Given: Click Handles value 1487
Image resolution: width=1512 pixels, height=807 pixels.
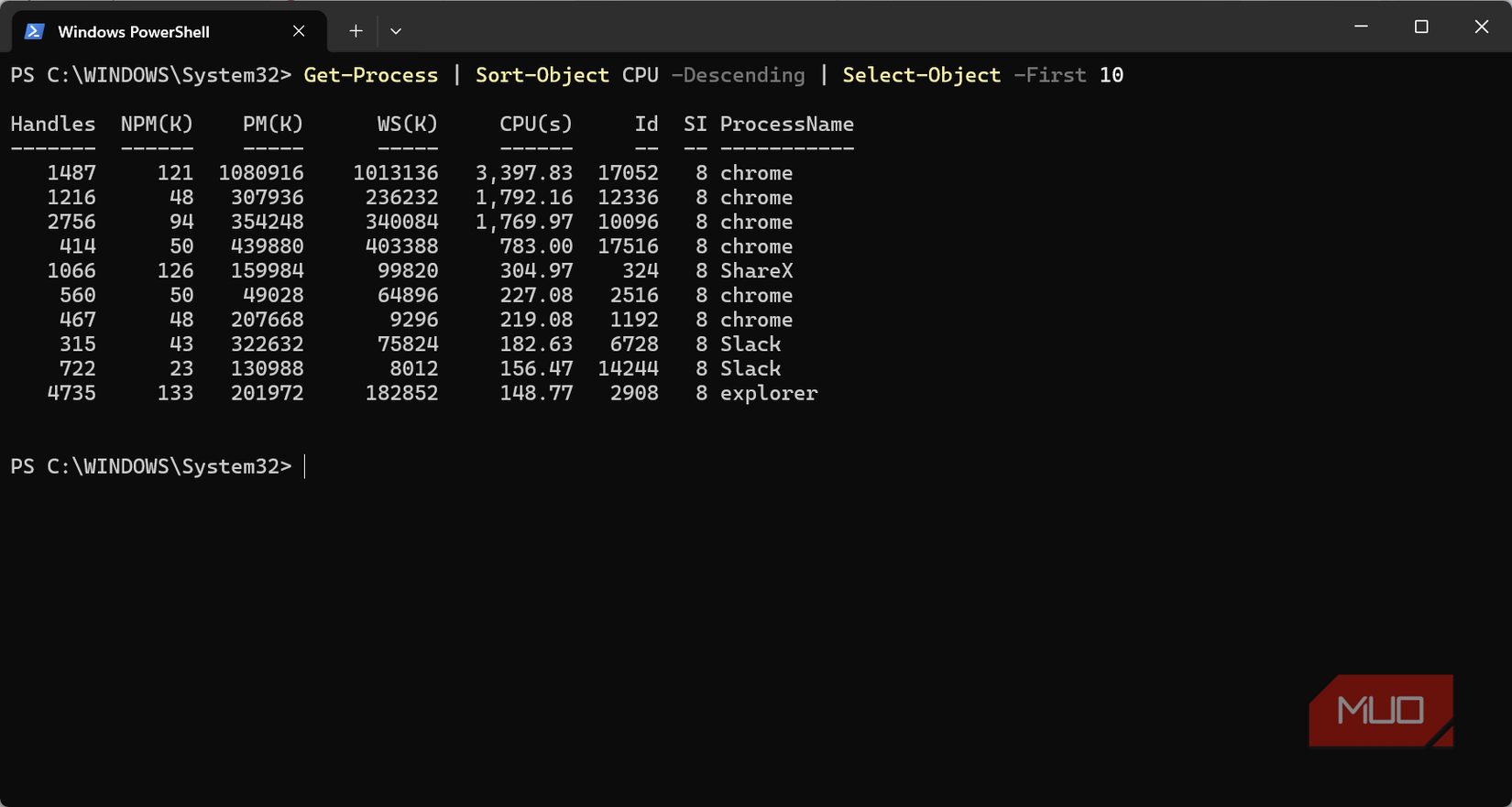Looking at the screenshot, I should (x=71, y=173).
